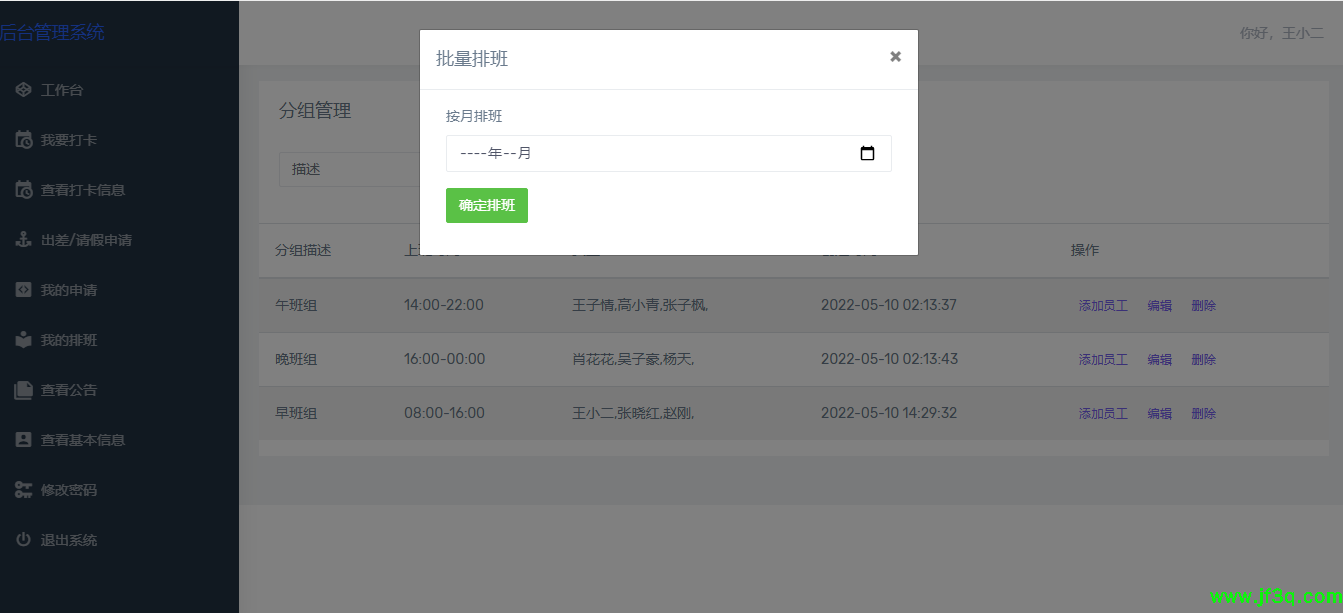Click the copy icon beside 查看公告

click(x=24, y=390)
